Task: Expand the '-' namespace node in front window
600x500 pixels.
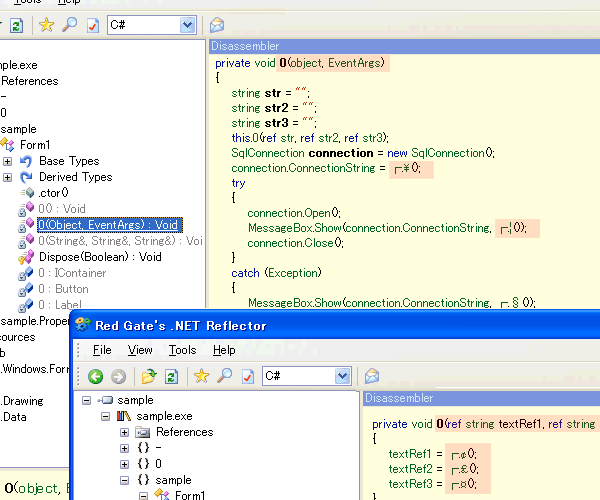Action: [x=124, y=448]
